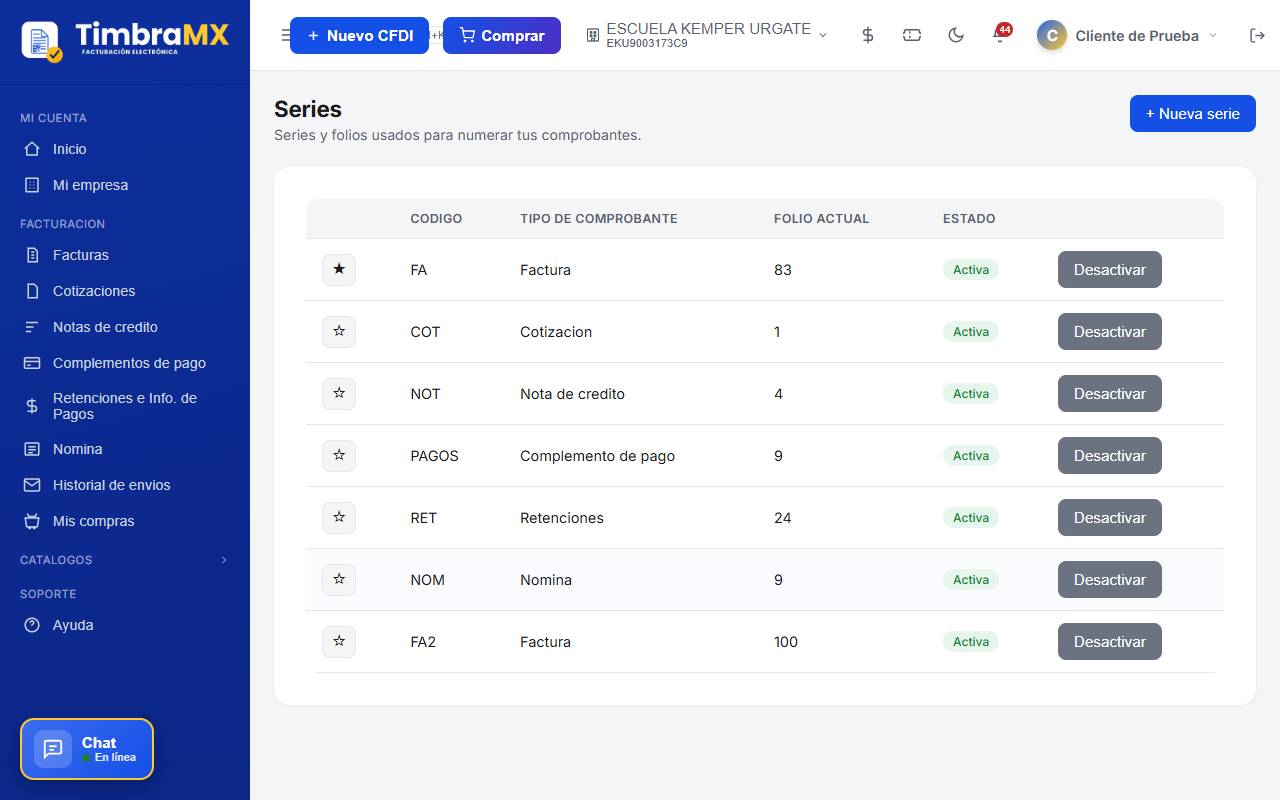Go to Inicio in sidebar
This screenshot has width=1280, height=800.
[125, 149]
